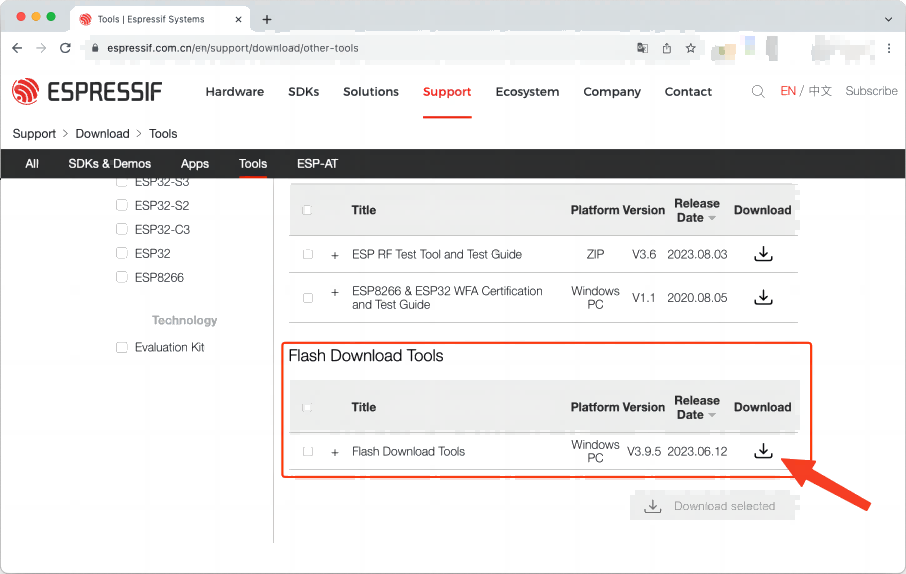Click the '2023.06.12' release date cell
906x574 pixels.
[x=697, y=451]
